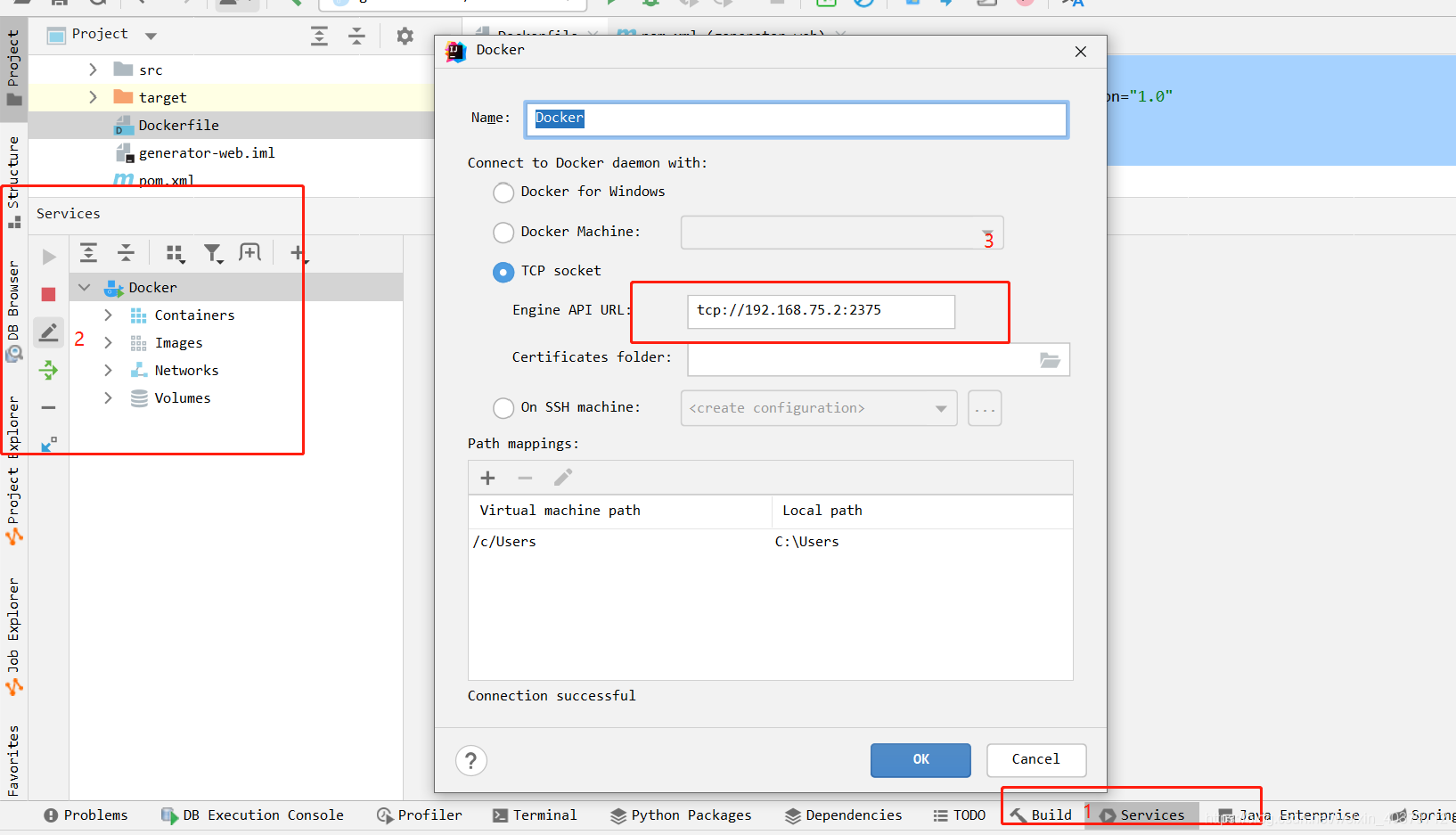
Task: Click the Engine API URL field
Action: [x=821, y=311]
